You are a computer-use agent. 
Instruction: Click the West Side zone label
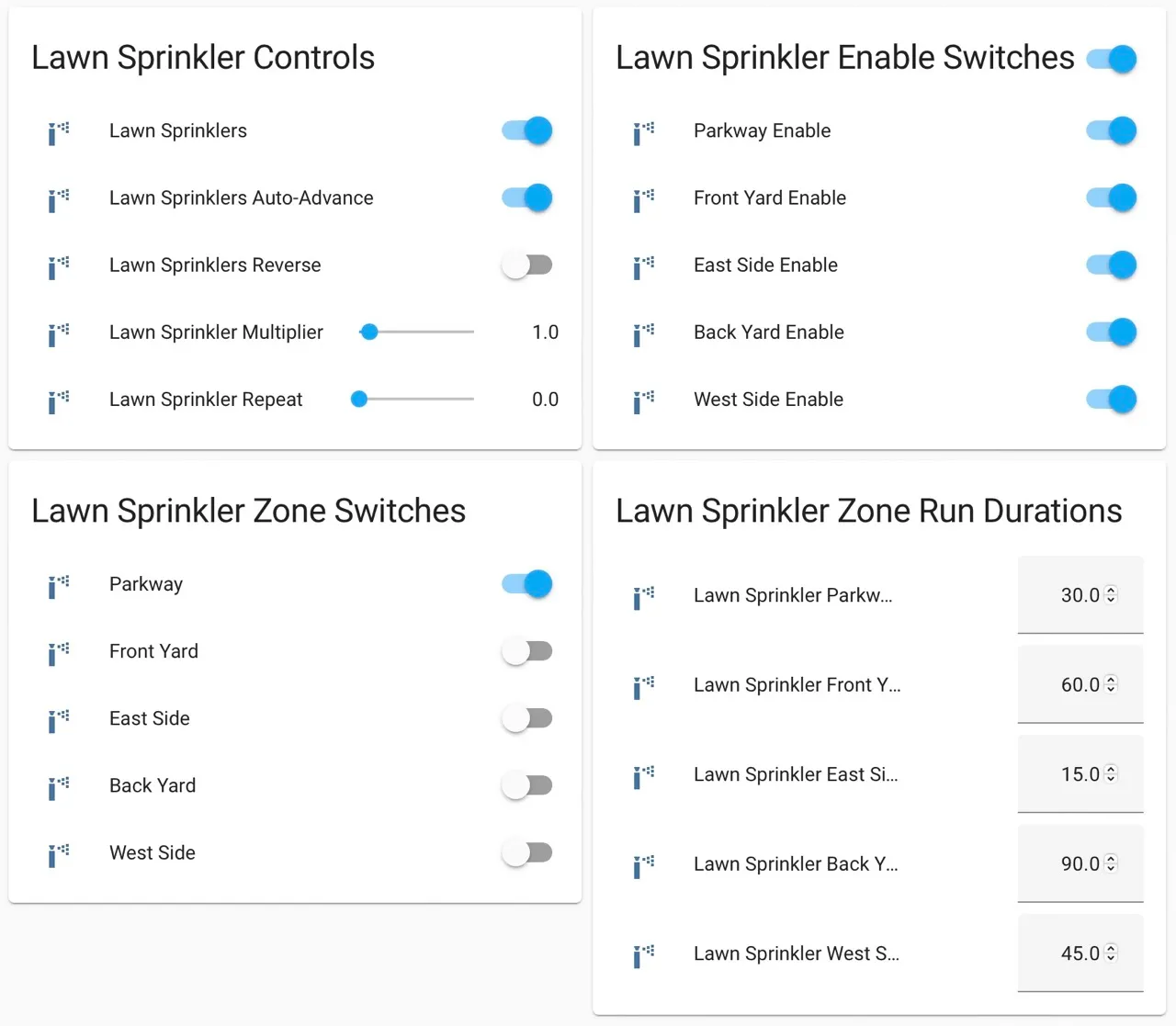[153, 852]
